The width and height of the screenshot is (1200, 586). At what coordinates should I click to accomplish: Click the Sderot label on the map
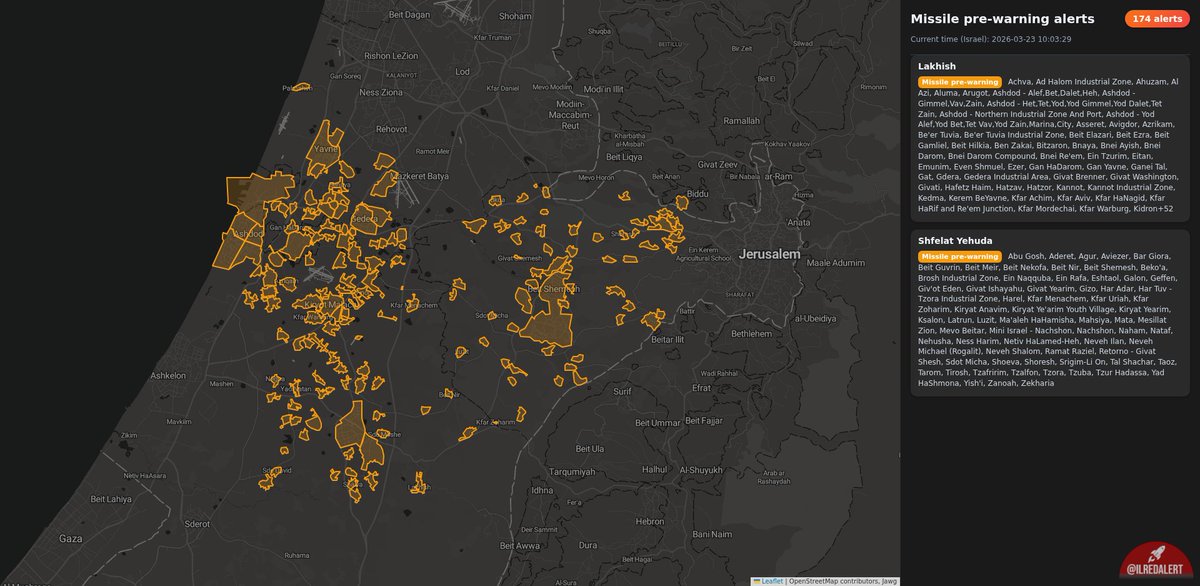pyautogui.click(x=197, y=524)
